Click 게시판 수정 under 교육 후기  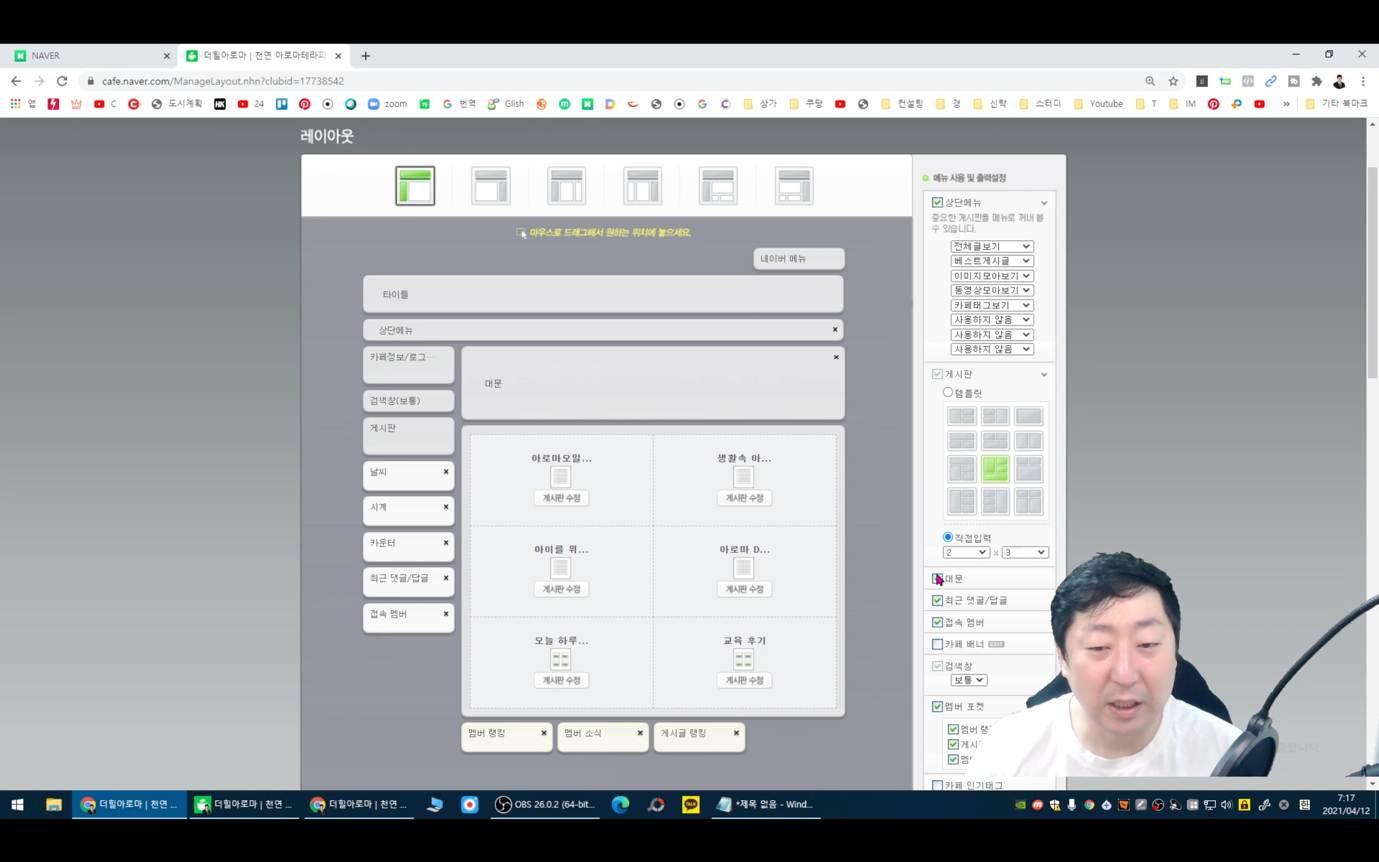[x=744, y=680]
